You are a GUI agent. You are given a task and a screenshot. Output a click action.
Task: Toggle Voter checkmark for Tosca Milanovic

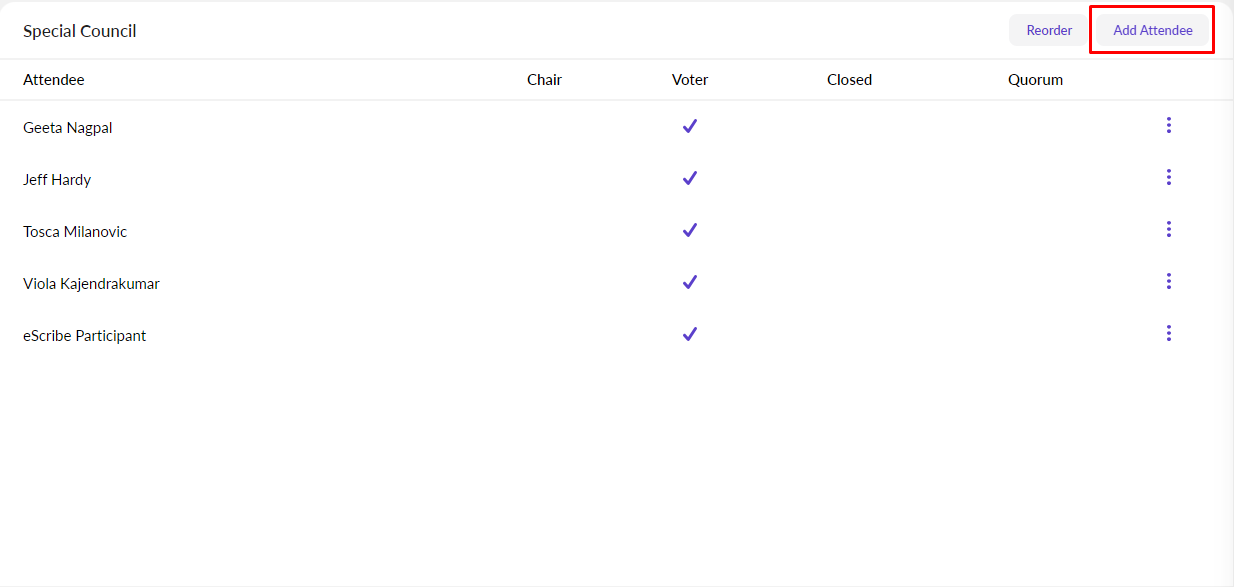tap(689, 230)
